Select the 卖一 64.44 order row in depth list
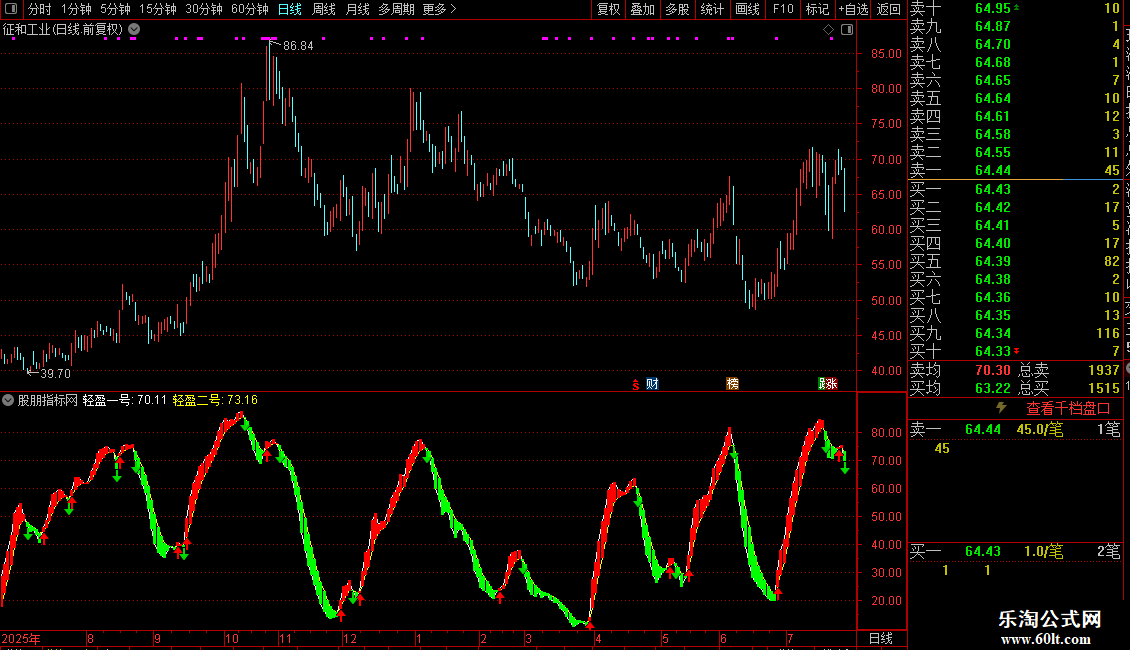This screenshot has width=1130, height=650. click(1015, 171)
